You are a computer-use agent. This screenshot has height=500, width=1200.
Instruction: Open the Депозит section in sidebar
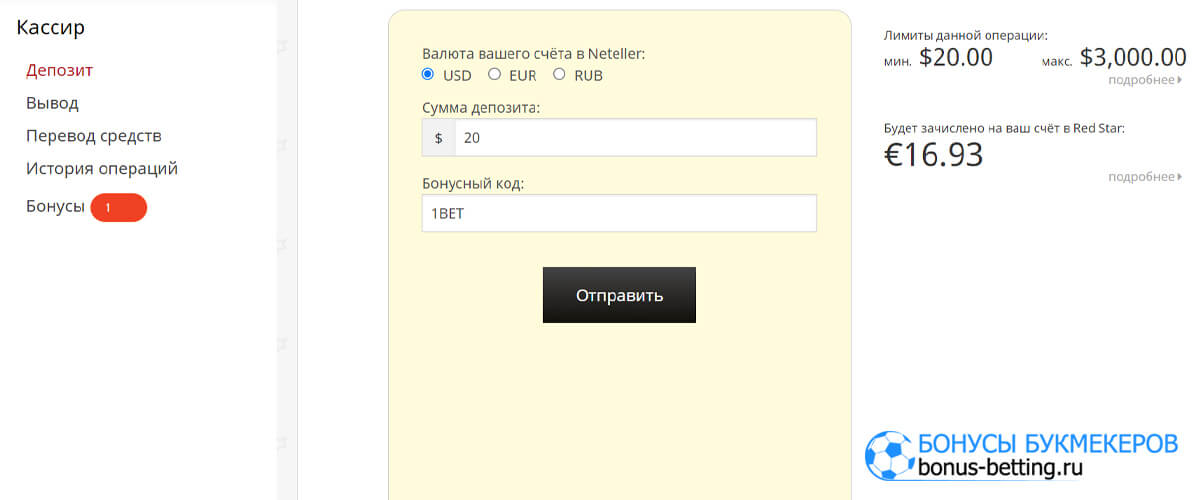60,70
